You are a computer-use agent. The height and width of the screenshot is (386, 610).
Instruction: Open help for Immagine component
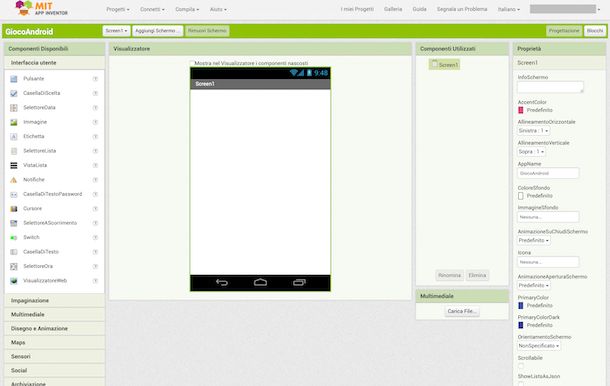(95, 122)
